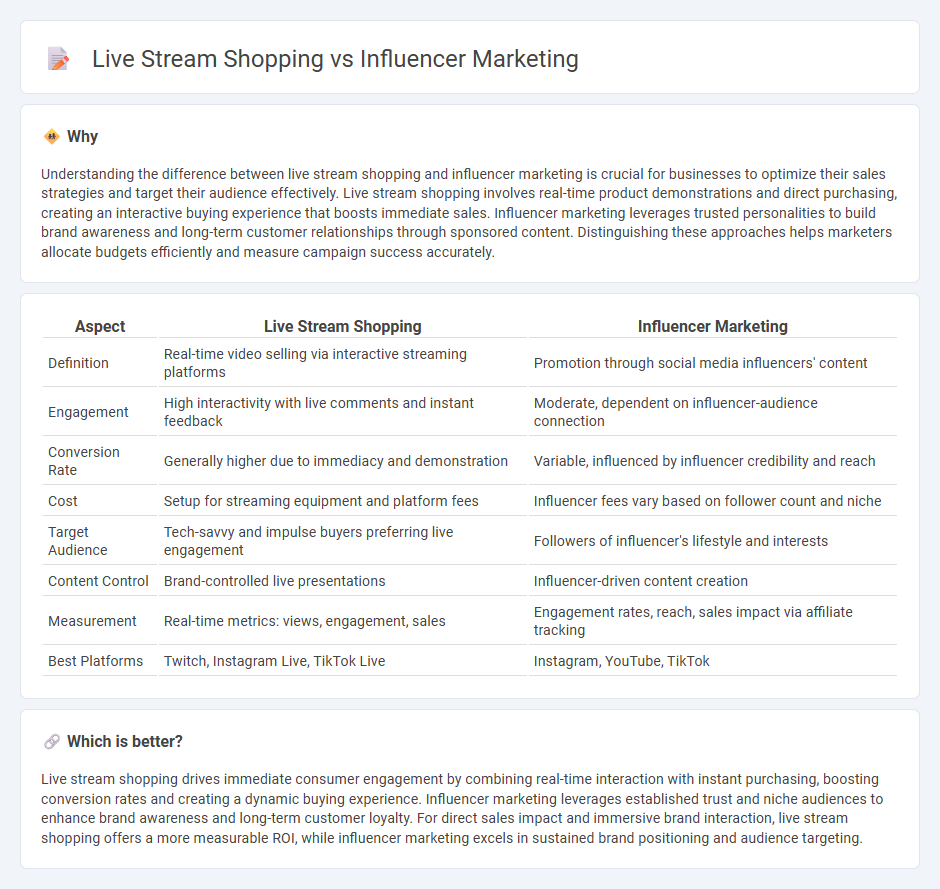Click cell Followers of influencer's lifestyle and interests
Image resolution: width=940 pixels, height=889 pixels.
[x=713, y=541]
